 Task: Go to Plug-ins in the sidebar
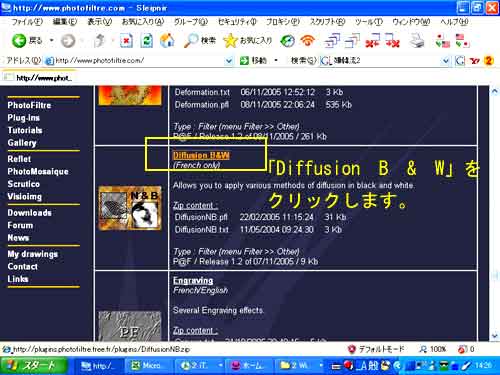pyautogui.click(x=24, y=118)
